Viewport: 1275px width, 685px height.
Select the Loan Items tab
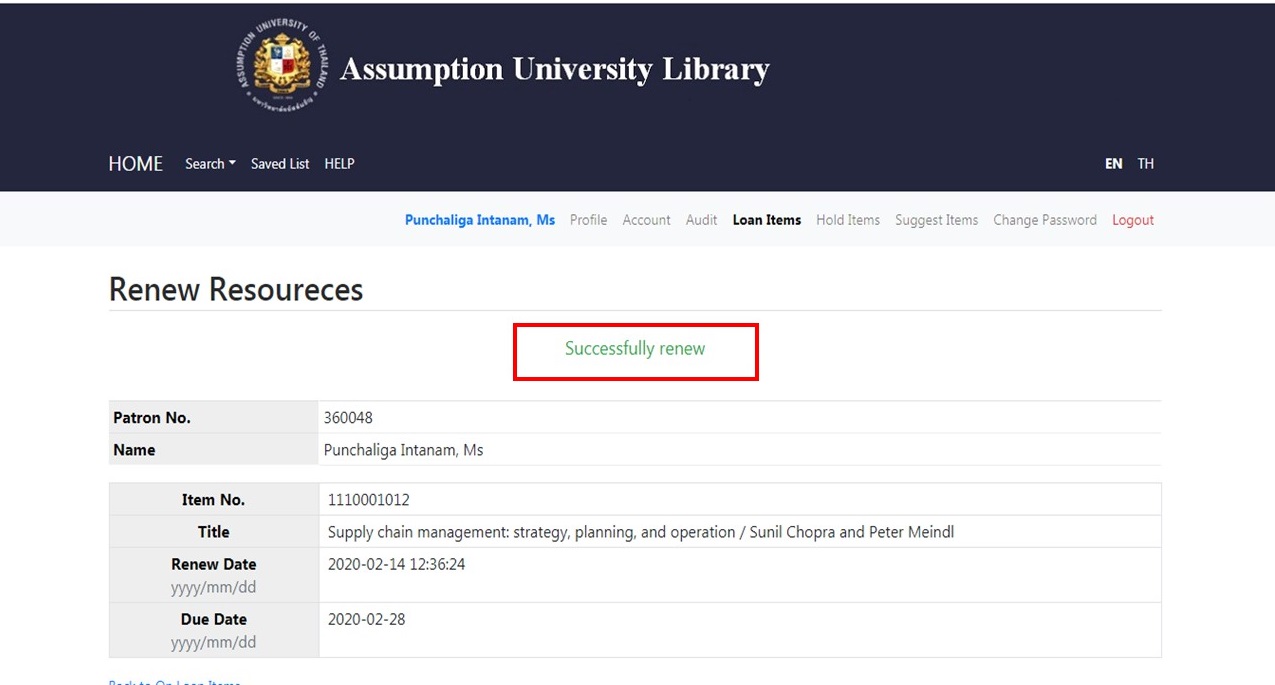tap(767, 220)
